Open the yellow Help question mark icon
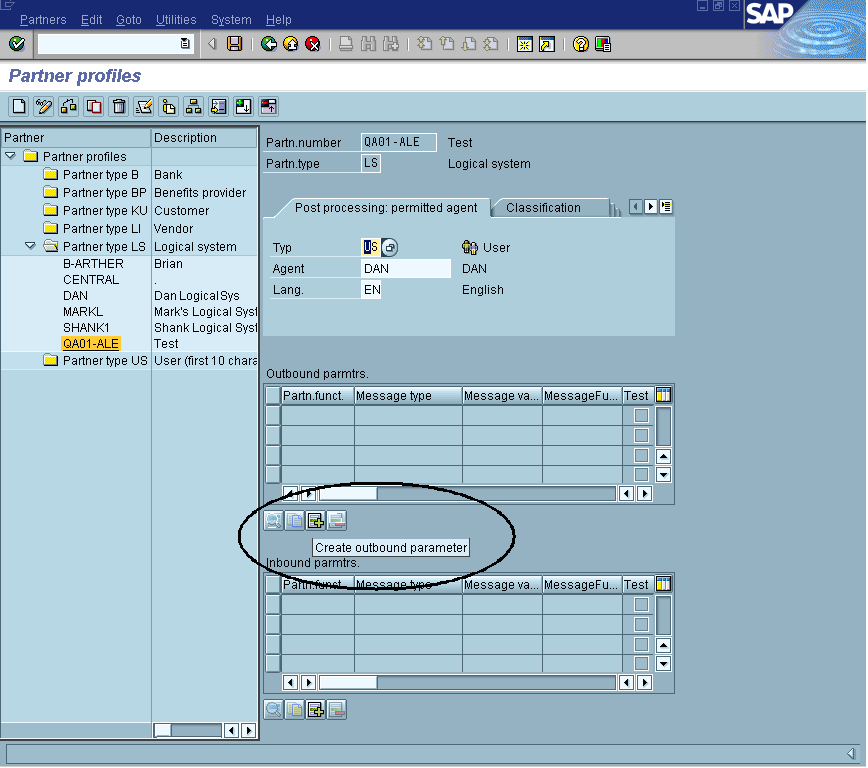 point(580,44)
